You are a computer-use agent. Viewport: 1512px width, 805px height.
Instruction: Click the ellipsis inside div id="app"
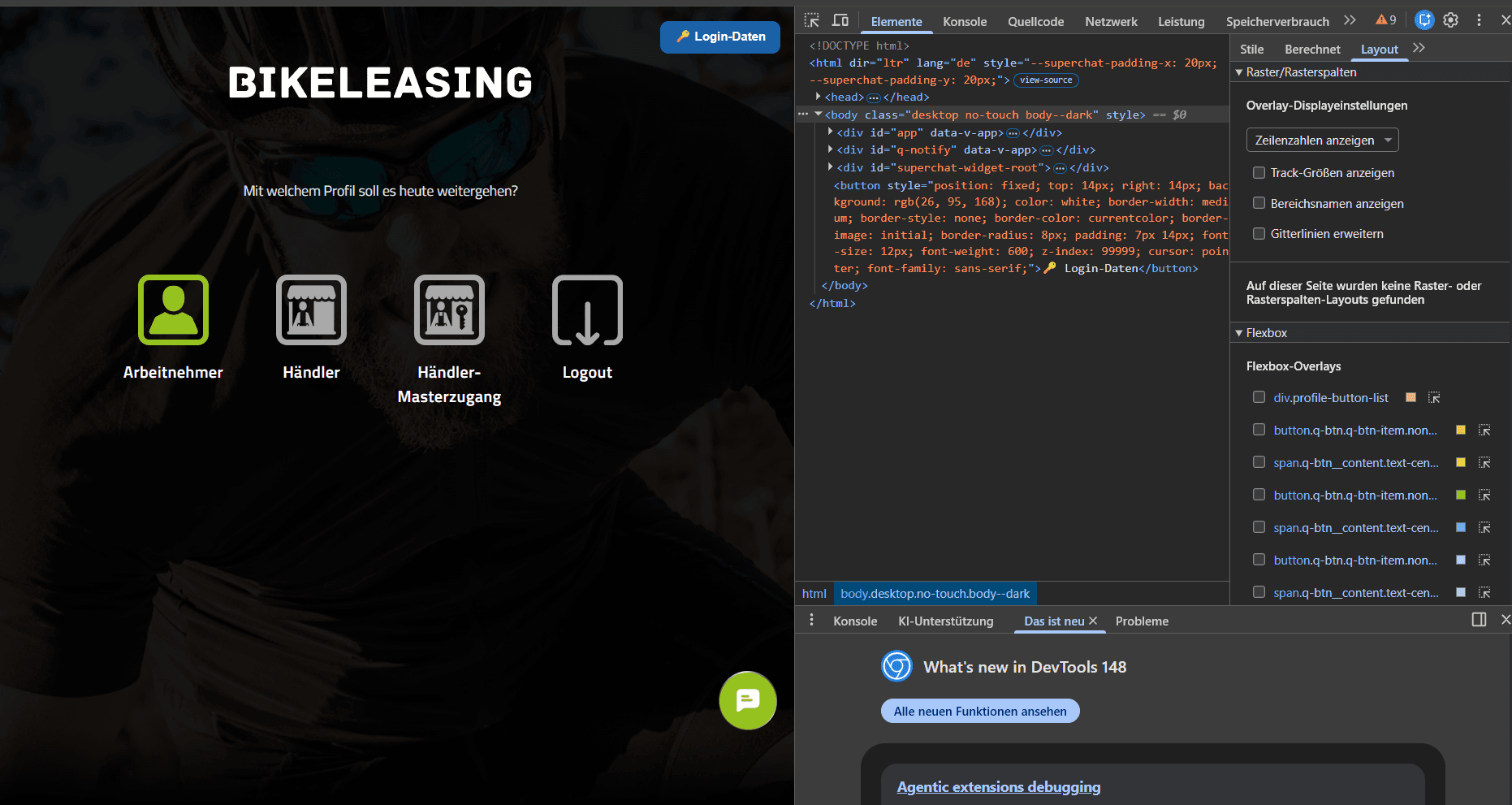click(1013, 133)
